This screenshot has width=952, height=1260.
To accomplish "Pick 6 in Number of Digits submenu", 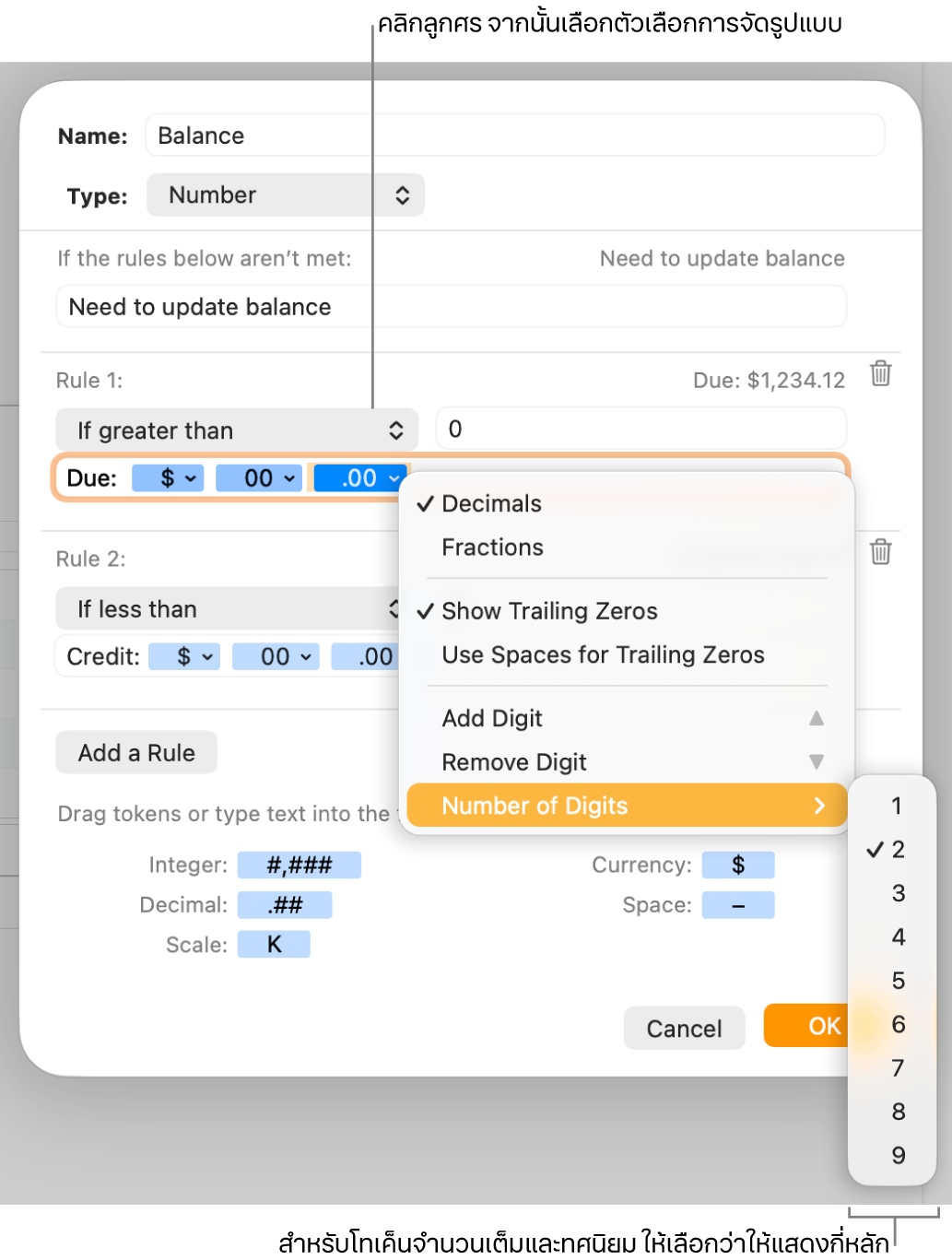I will [x=898, y=1025].
